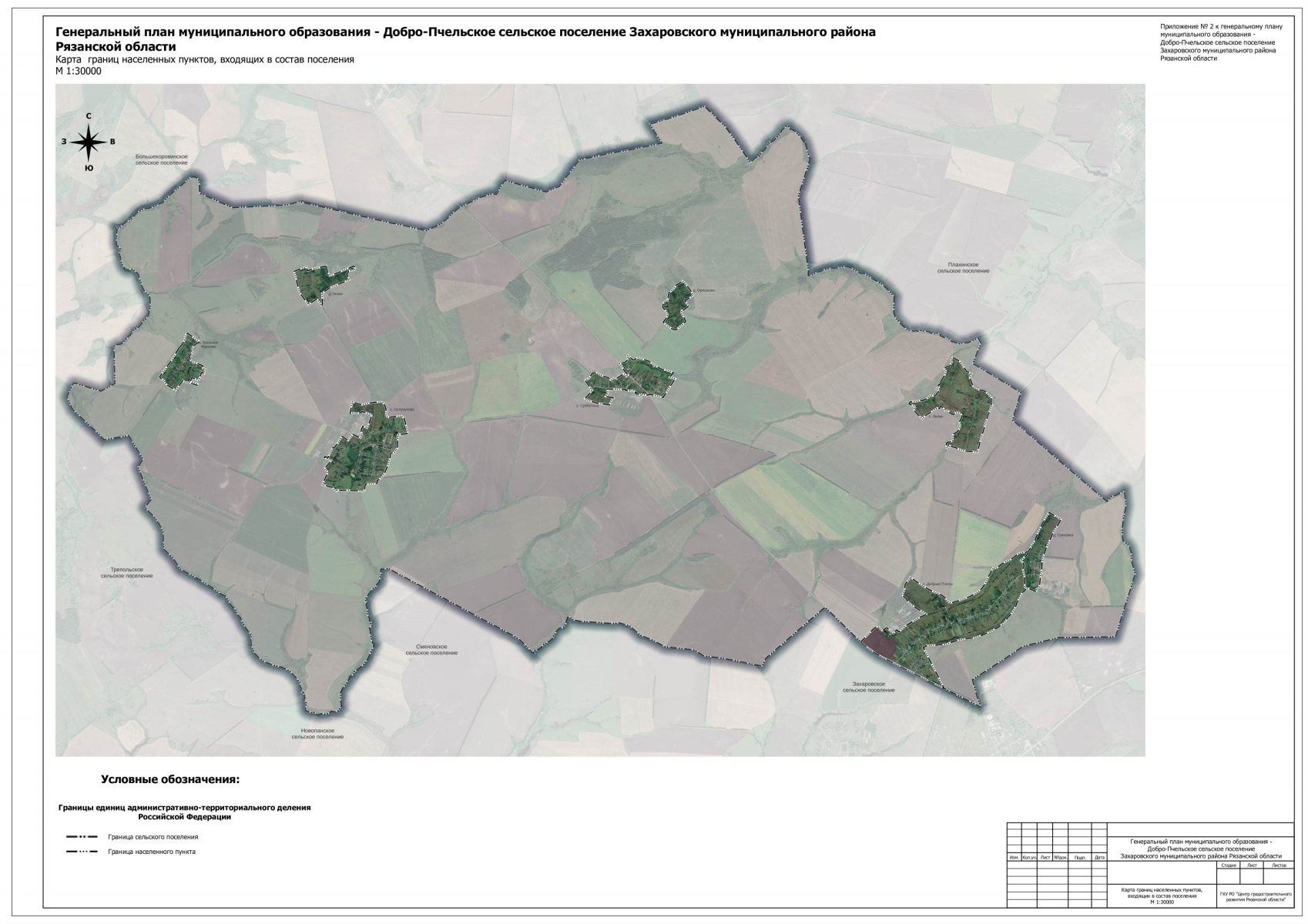The image size is (1308, 924).
Task: Click the Листов cell in title block
Action: pyautogui.click(x=1279, y=865)
